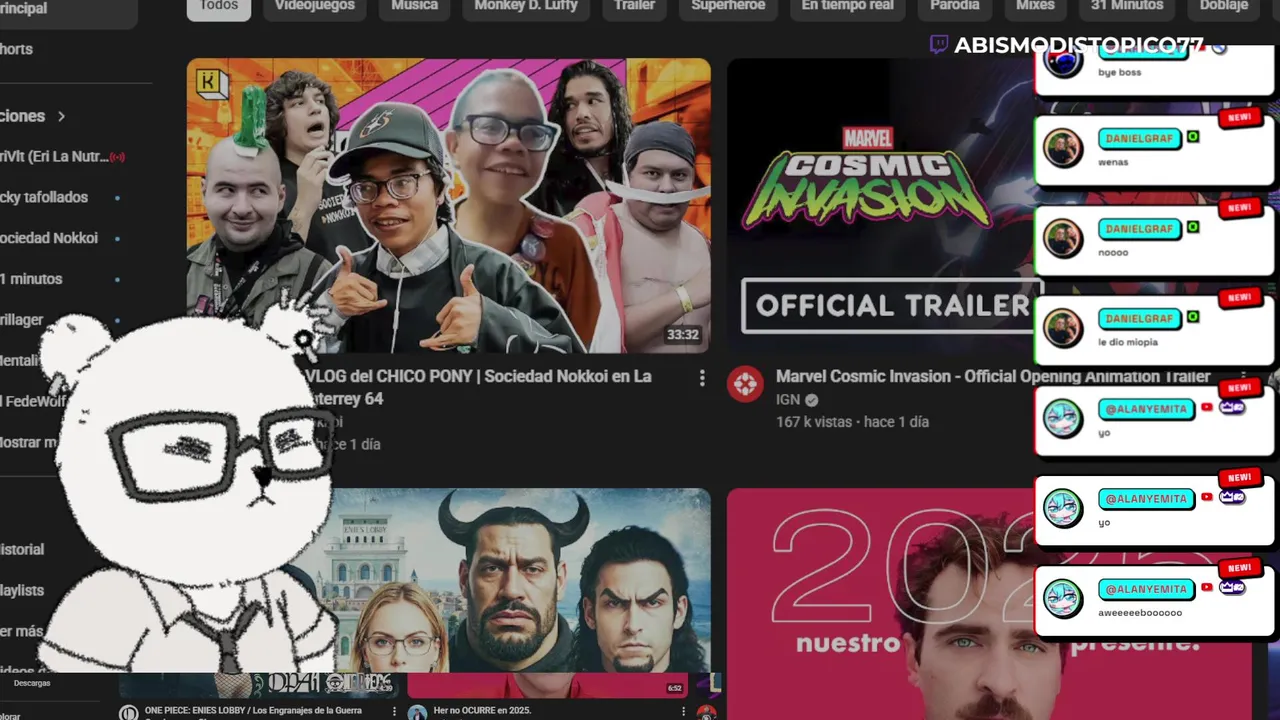Click IGN's verified badge icon
This screenshot has height=720, width=1280.
812,400
